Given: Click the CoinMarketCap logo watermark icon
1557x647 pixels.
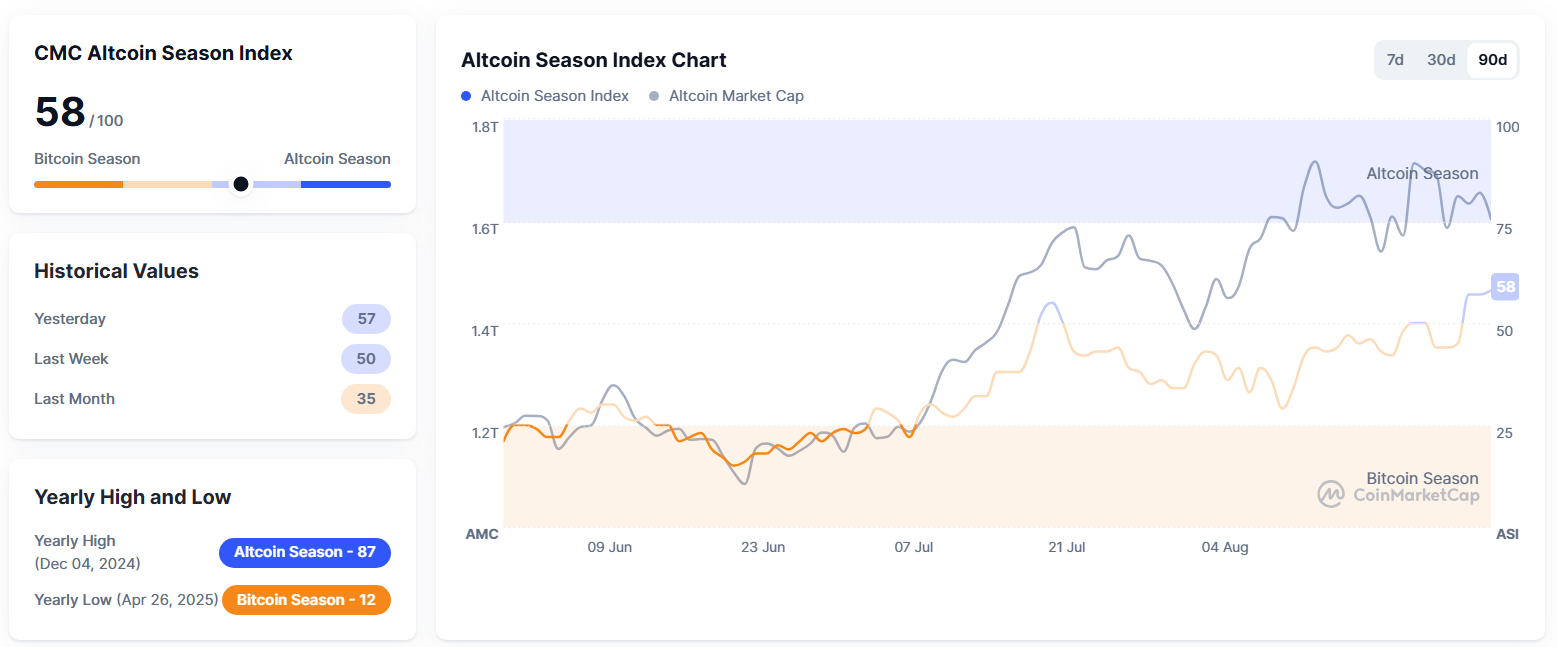Looking at the screenshot, I should coord(1330,494).
